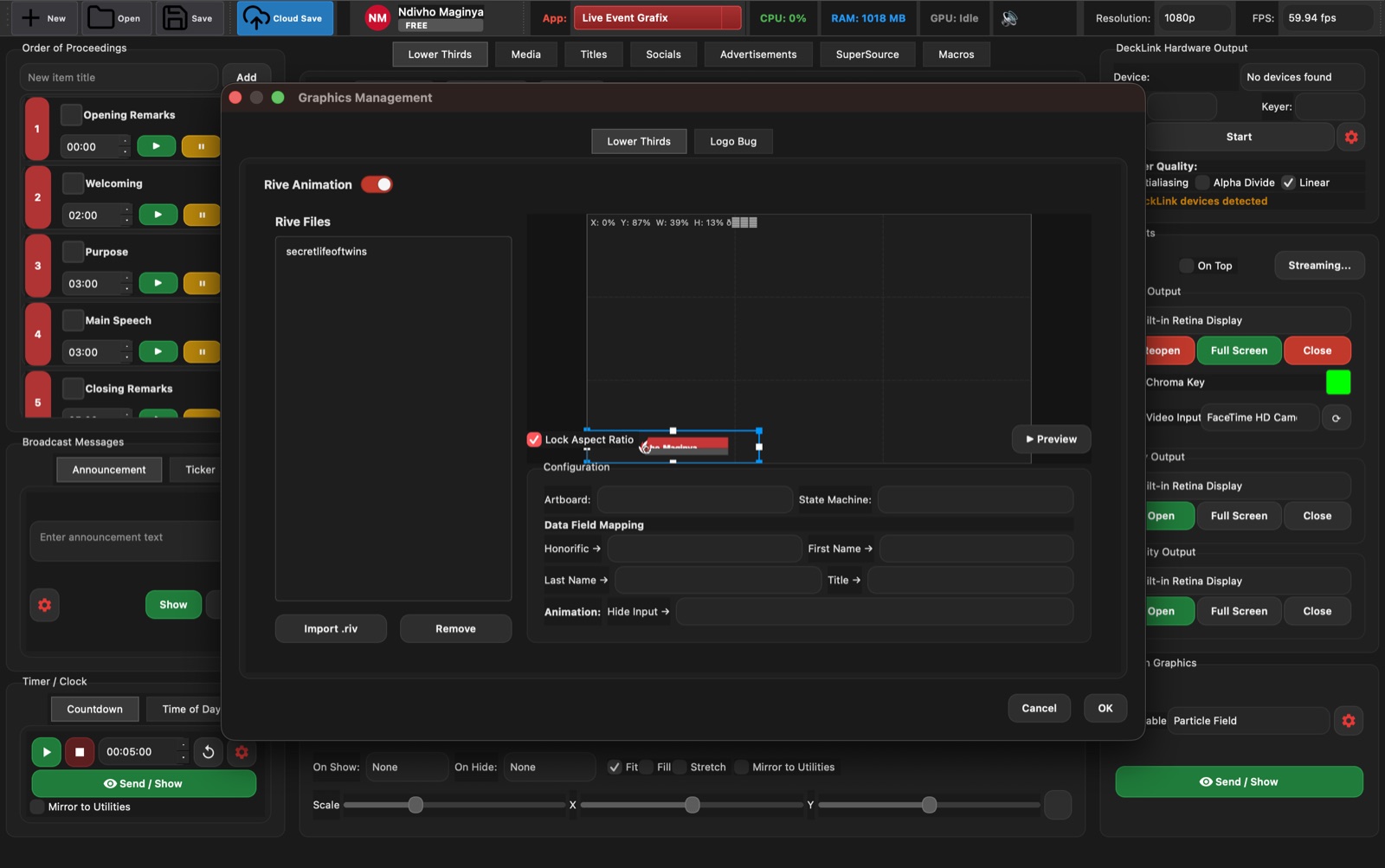Screen dimensions: 1385x868
Task: Click the Import .riv button
Action: 331,629
